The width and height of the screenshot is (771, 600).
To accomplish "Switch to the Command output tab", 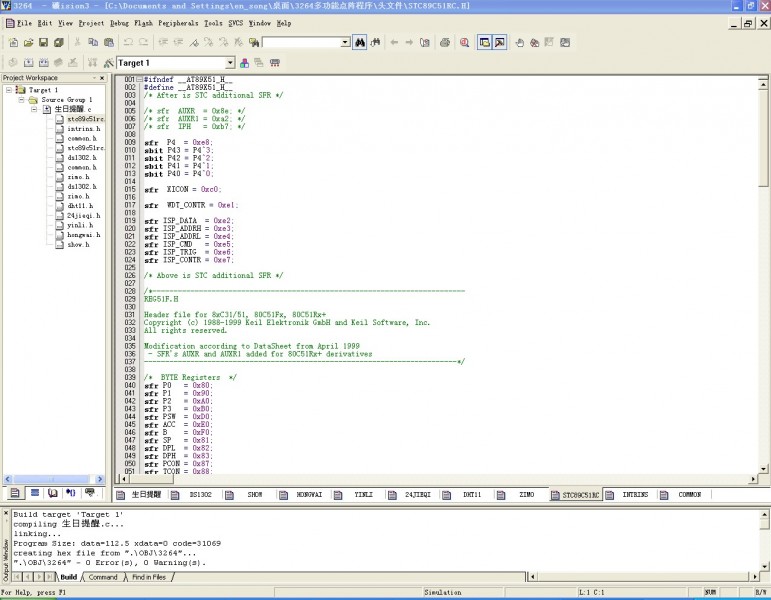I will pos(102,577).
